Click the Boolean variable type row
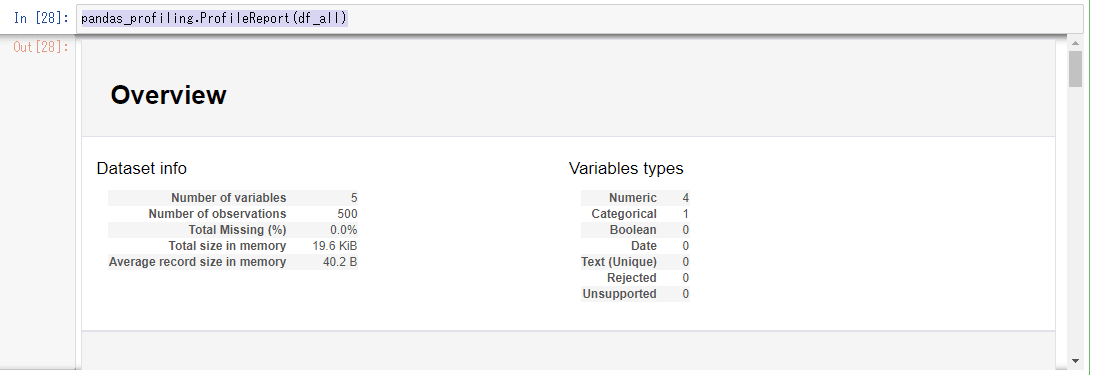 point(636,230)
